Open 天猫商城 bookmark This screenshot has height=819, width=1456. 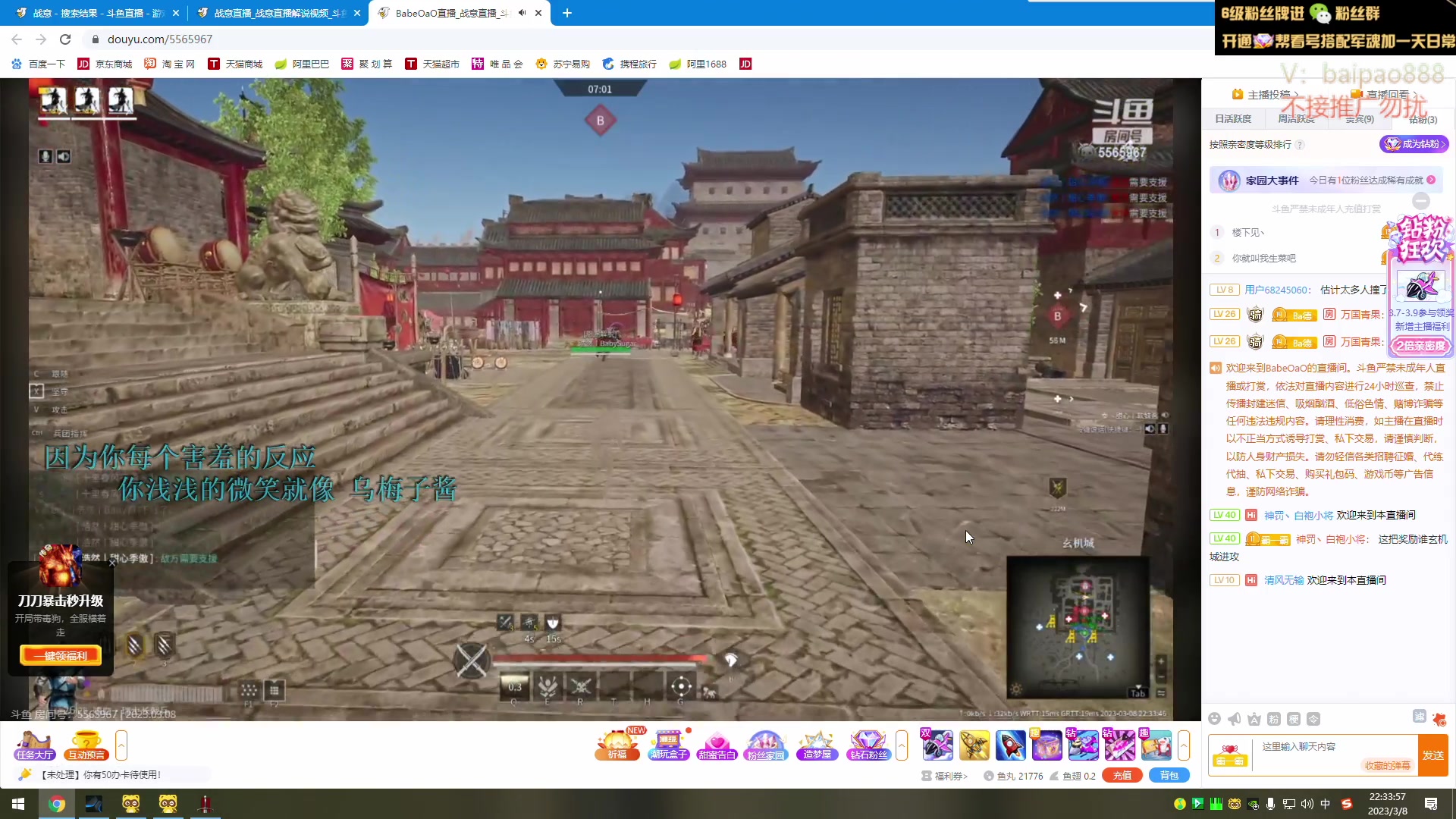235,64
